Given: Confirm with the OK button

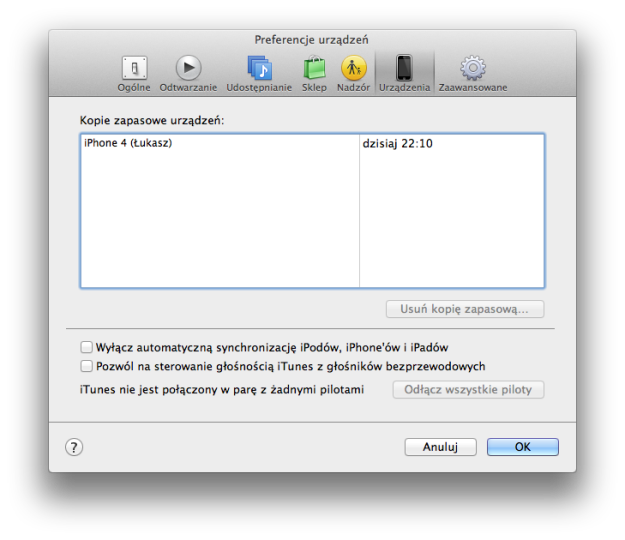Looking at the screenshot, I should 523,447.
